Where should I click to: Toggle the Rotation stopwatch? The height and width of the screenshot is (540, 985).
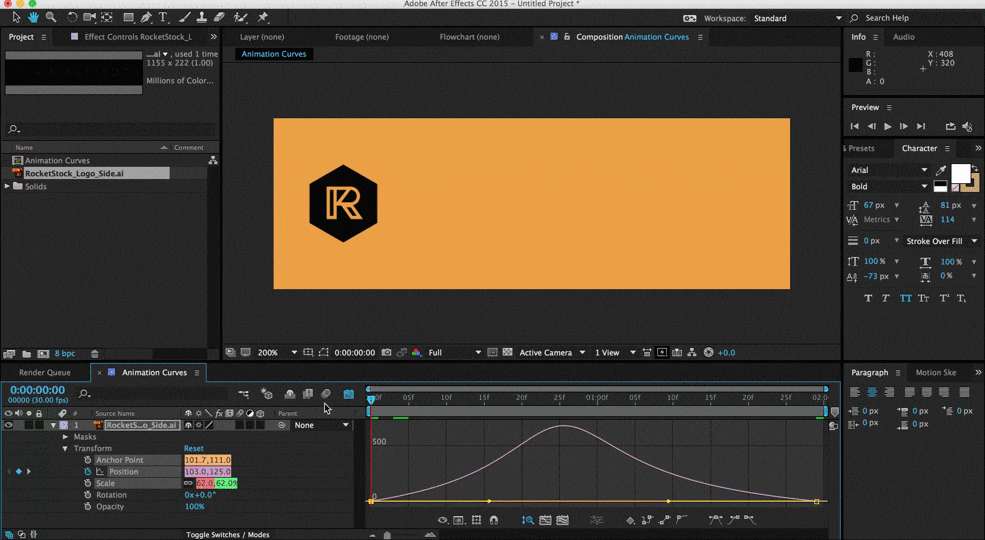coord(87,495)
